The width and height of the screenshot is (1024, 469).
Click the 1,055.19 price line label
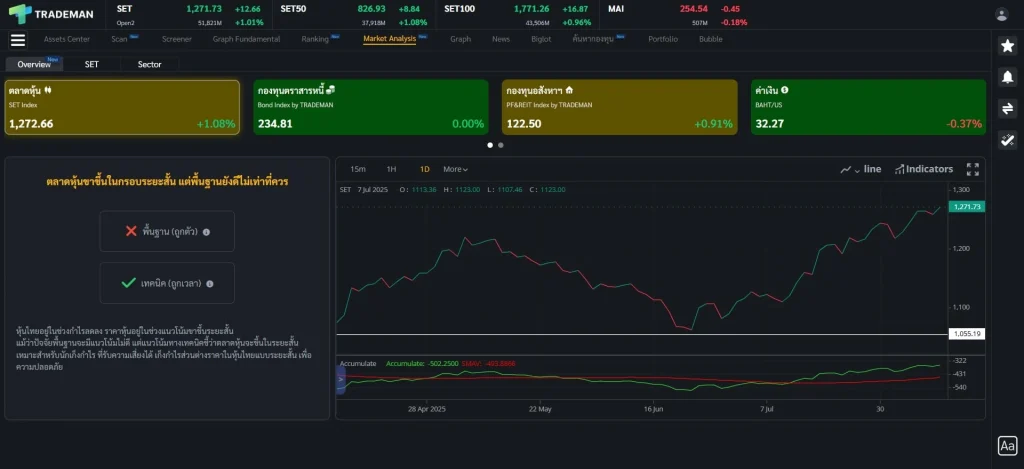coord(967,334)
